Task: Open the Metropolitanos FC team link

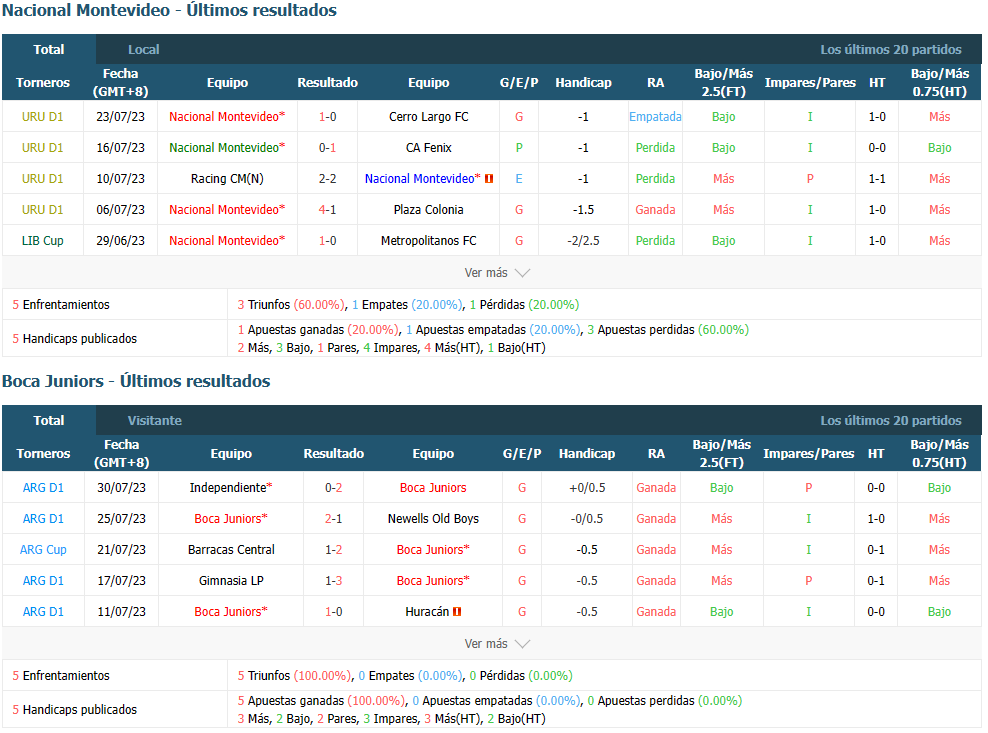Action: pyautogui.click(x=428, y=241)
